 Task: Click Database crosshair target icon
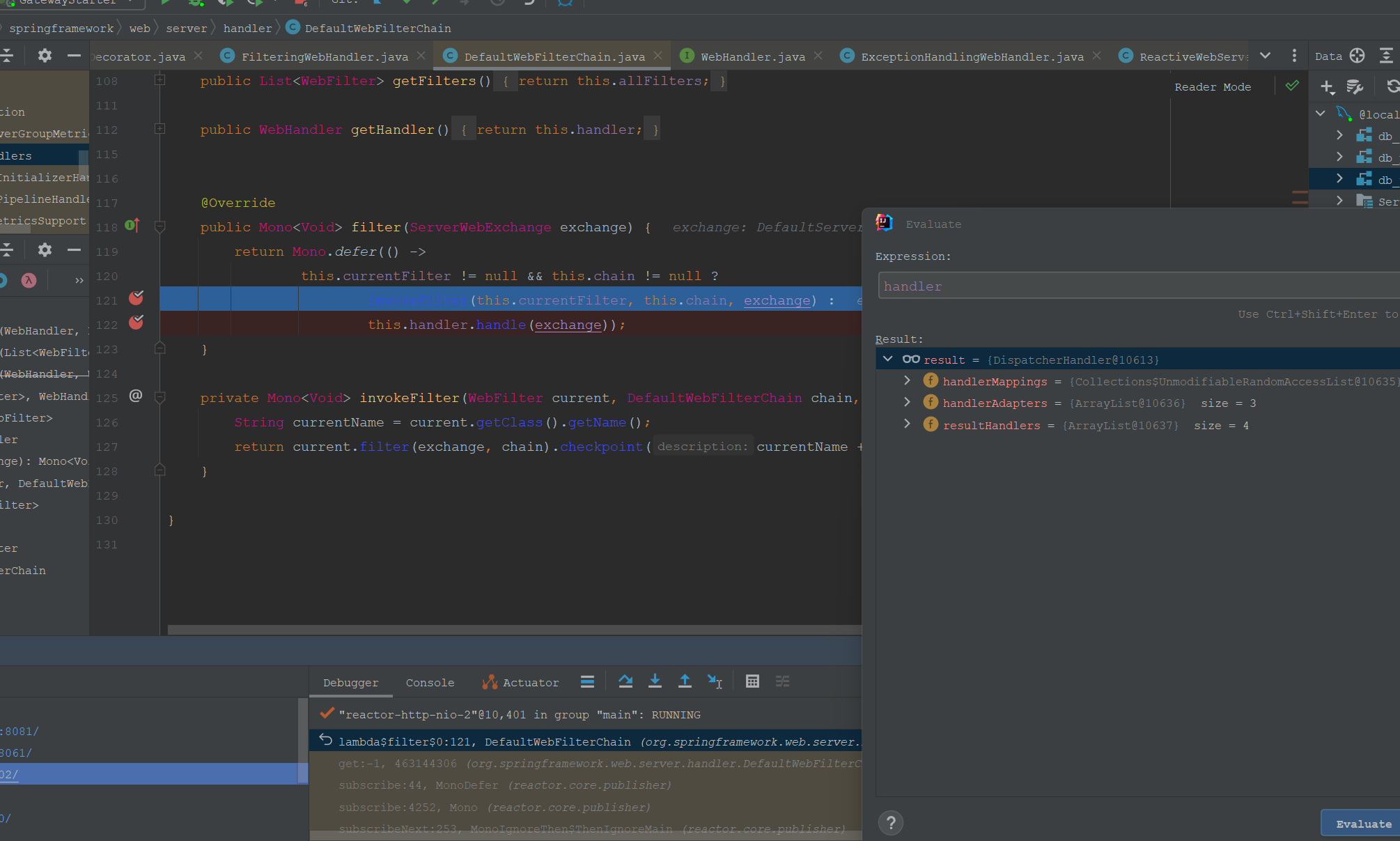tap(1357, 56)
